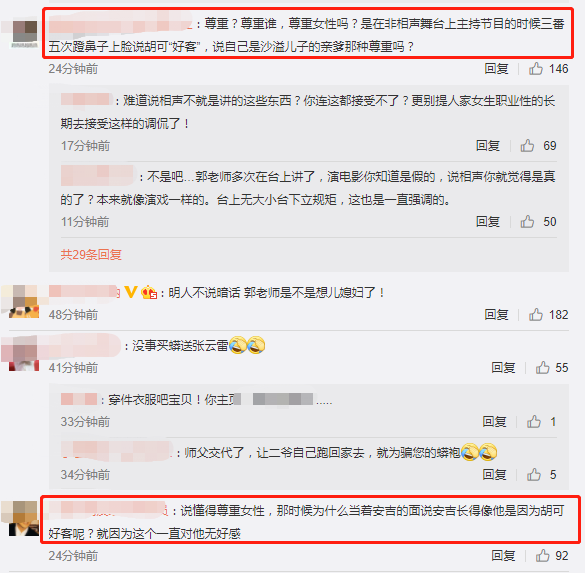
Task: Click thumbs-up on reply with 1 like
Action: pos(534,422)
